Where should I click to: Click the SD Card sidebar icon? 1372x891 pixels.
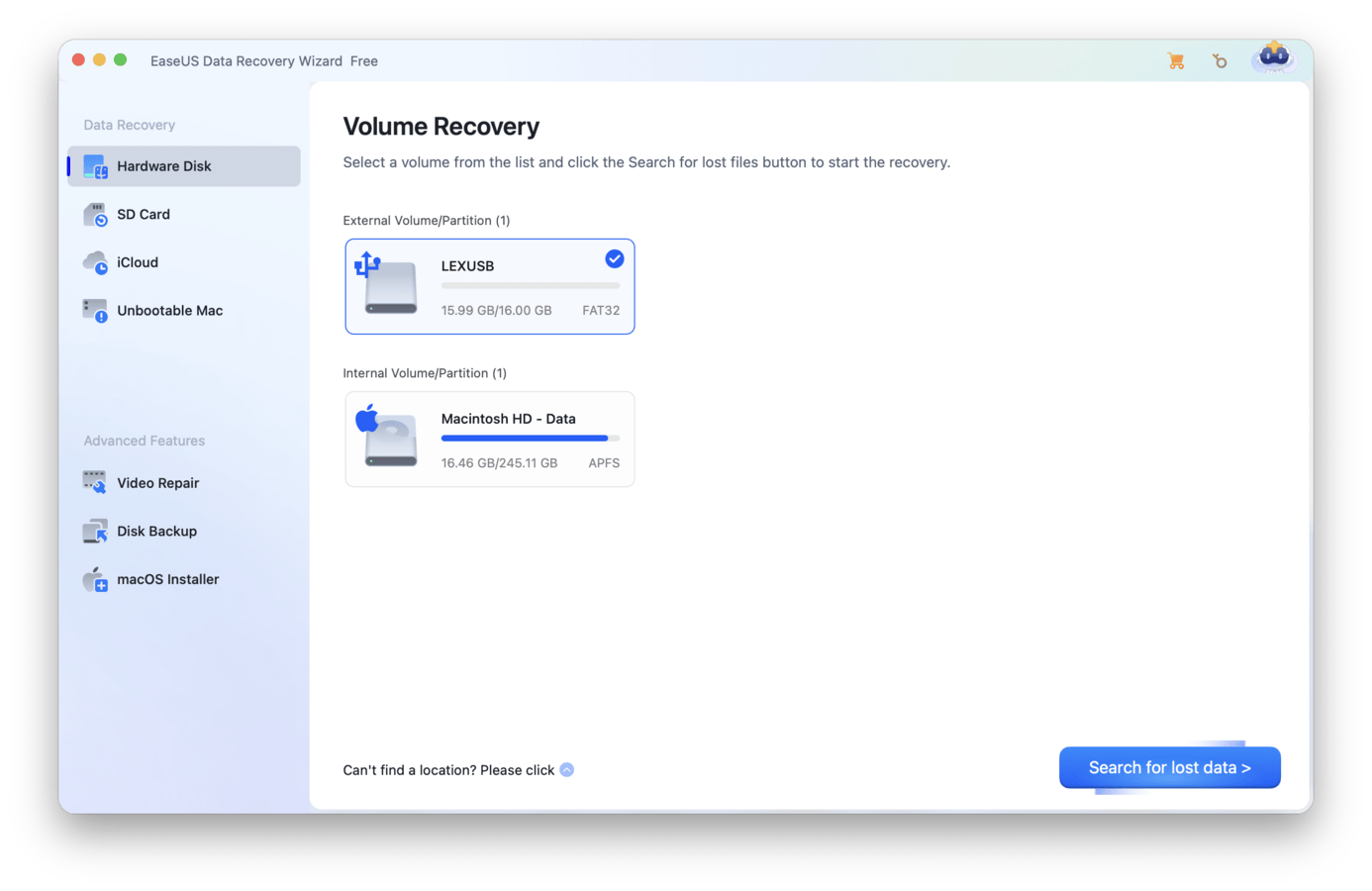point(95,215)
